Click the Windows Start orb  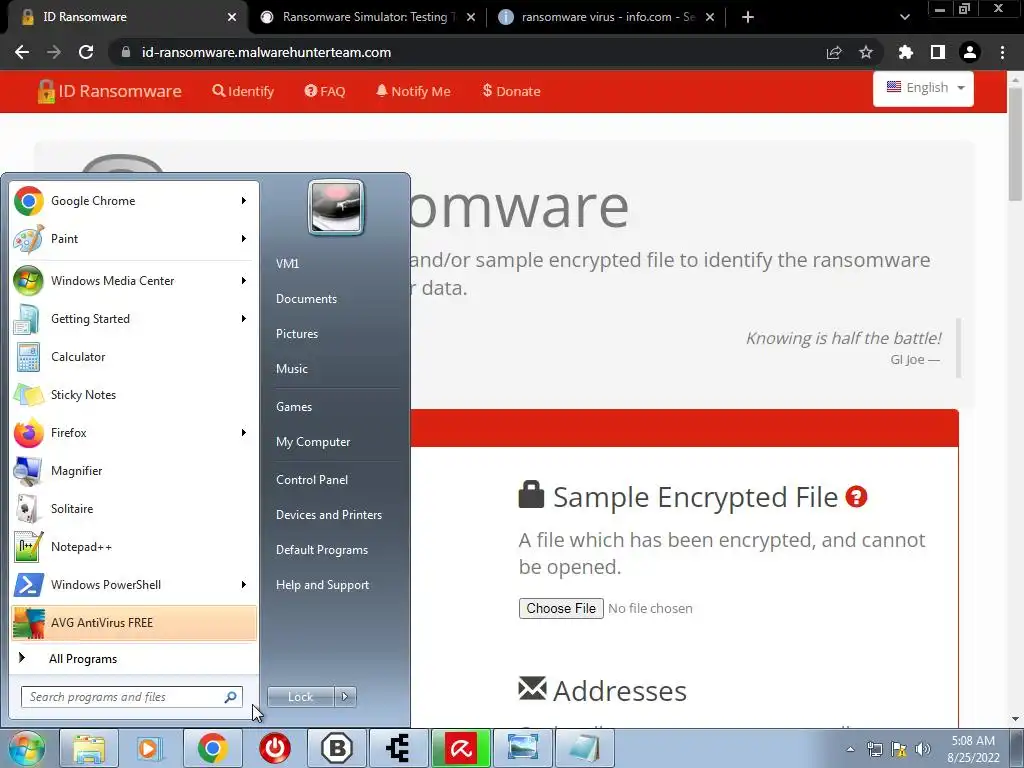tap(27, 748)
